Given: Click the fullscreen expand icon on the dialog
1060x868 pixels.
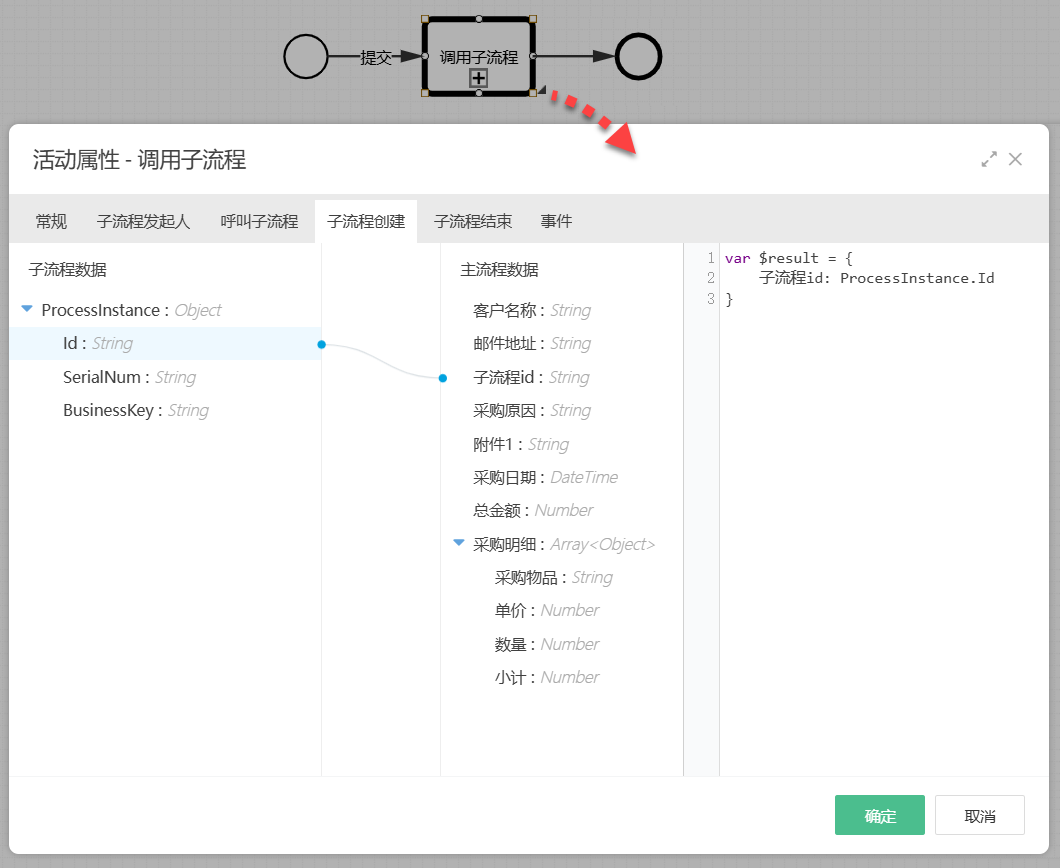Looking at the screenshot, I should click(x=989, y=158).
